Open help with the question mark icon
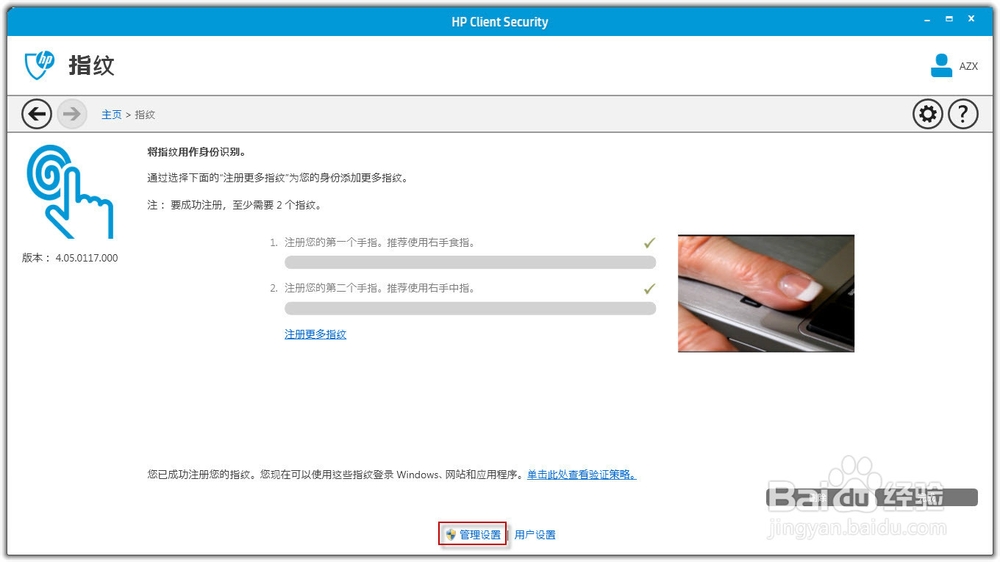This screenshot has width=1000, height=562. tap(963, 115)
